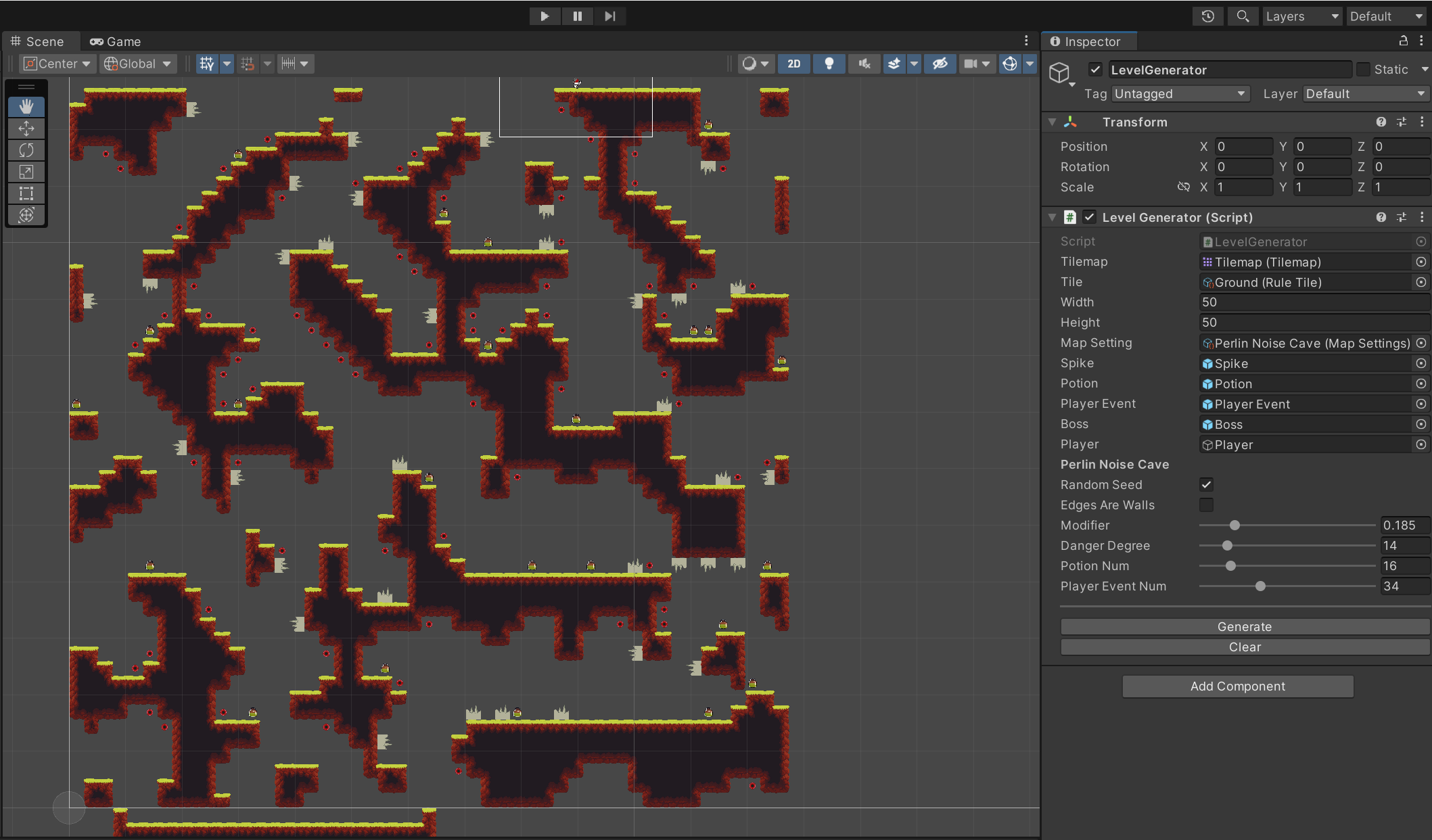Collapse the Transform component

[1052, 122]
